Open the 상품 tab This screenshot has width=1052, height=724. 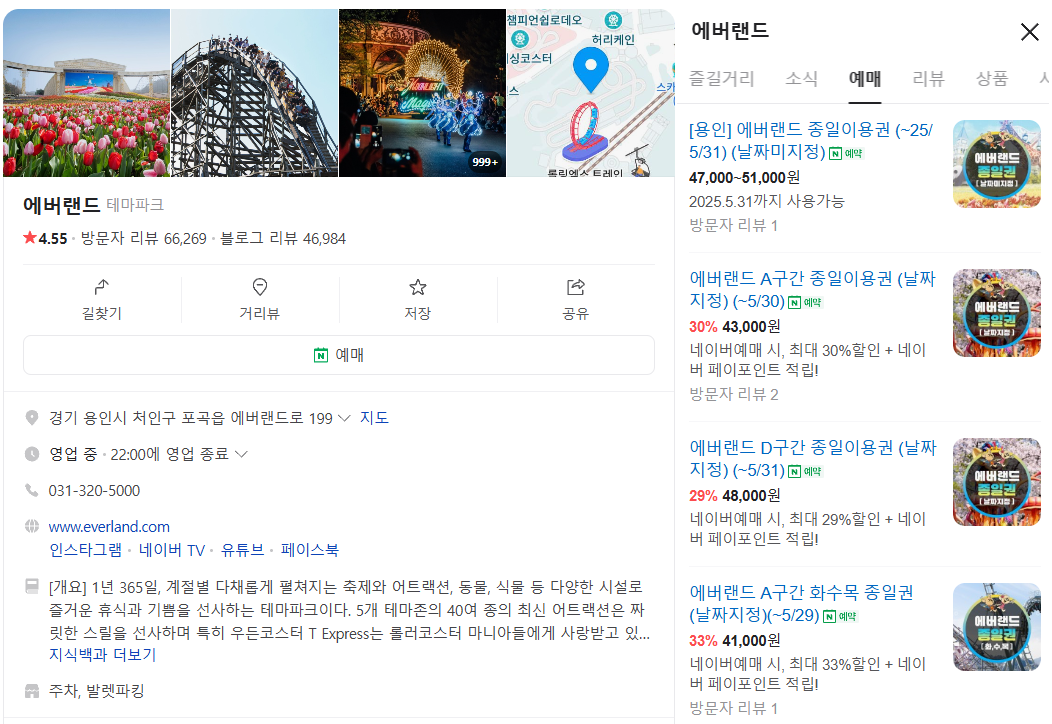click(x=992, y=79)
